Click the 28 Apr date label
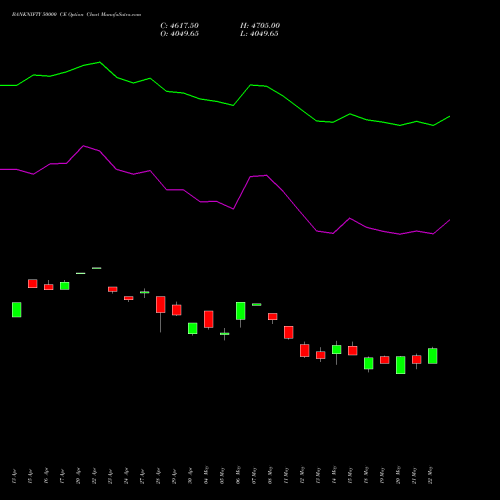500x500 pixels. pos(158,476)
